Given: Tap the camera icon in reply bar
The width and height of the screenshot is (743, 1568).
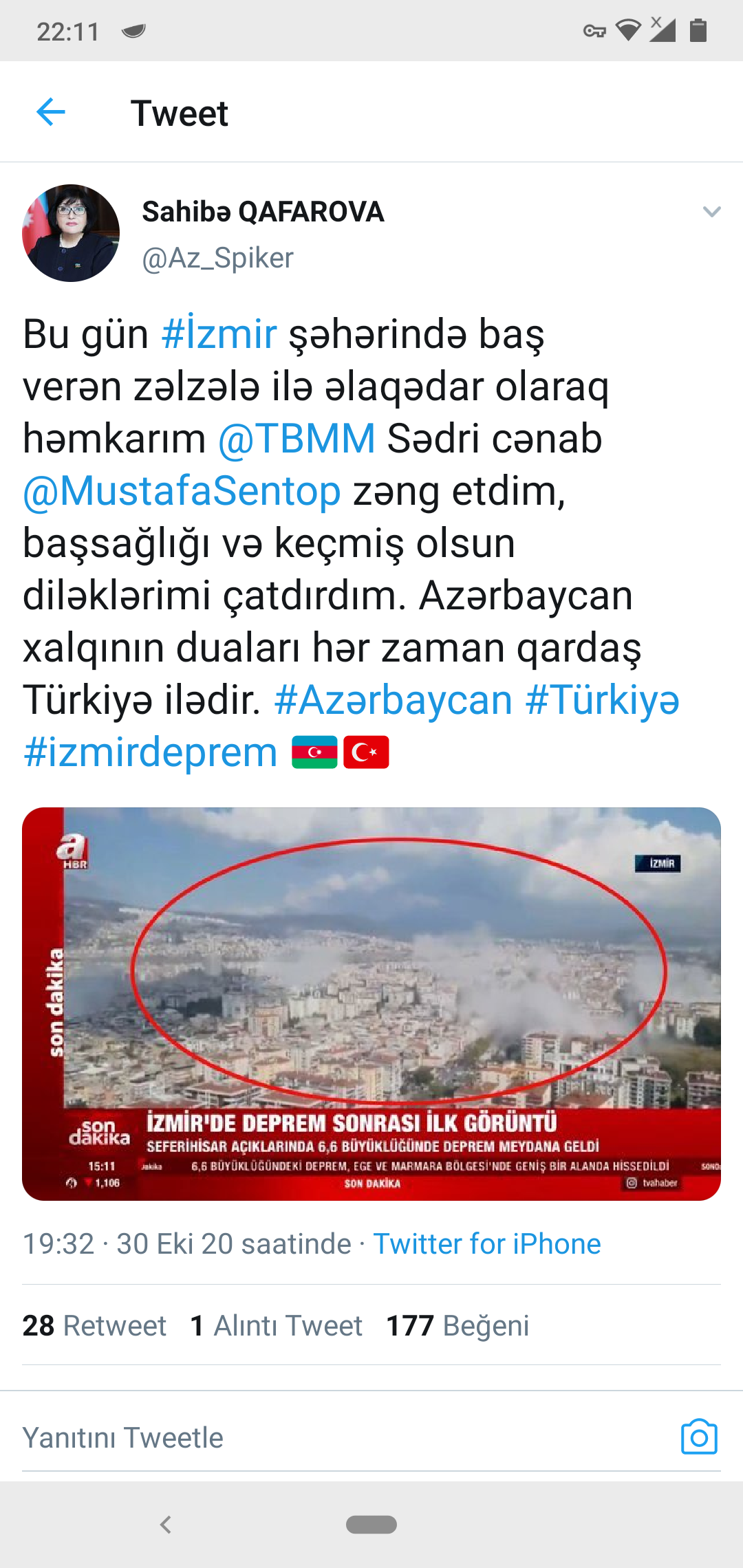Looking at the screenshot, I should click(x=699, y=1437).
